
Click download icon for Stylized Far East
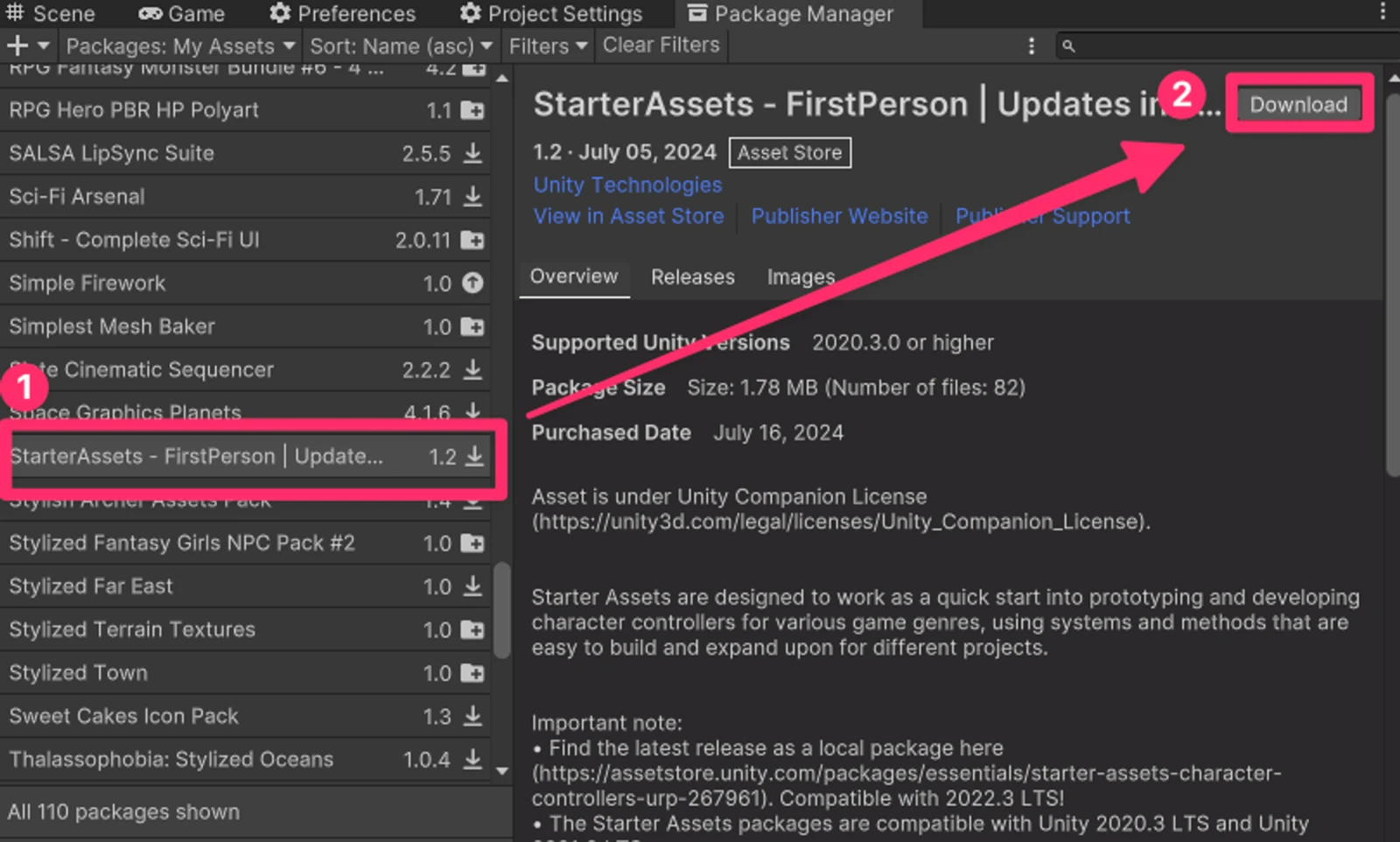pos(472,586)
